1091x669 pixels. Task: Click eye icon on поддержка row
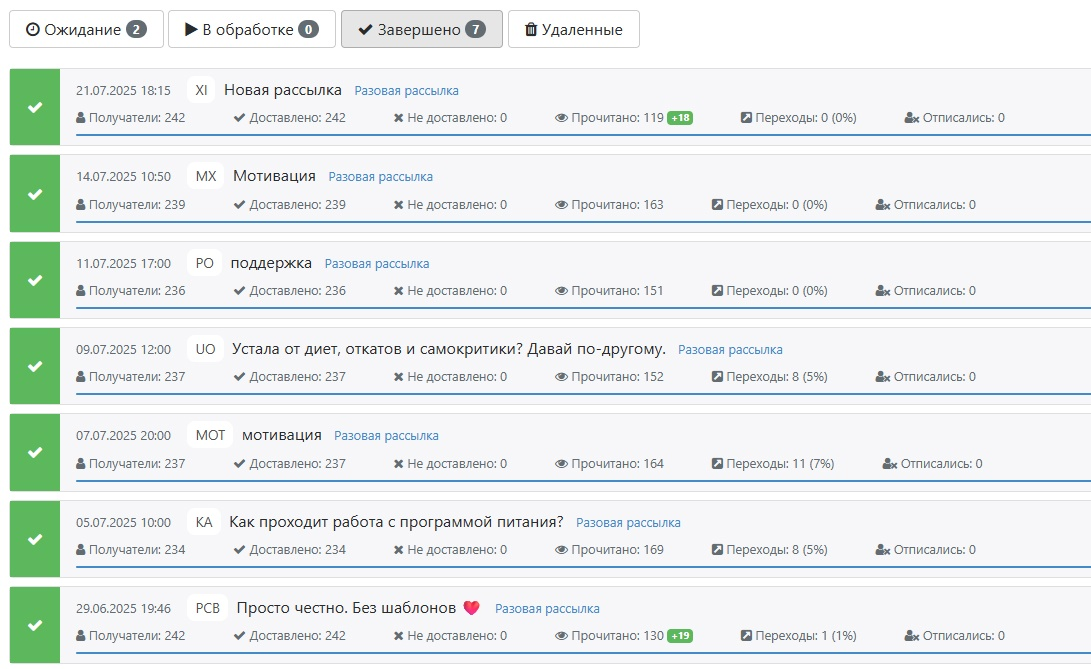pyautogui.click(x=561, y=291)
